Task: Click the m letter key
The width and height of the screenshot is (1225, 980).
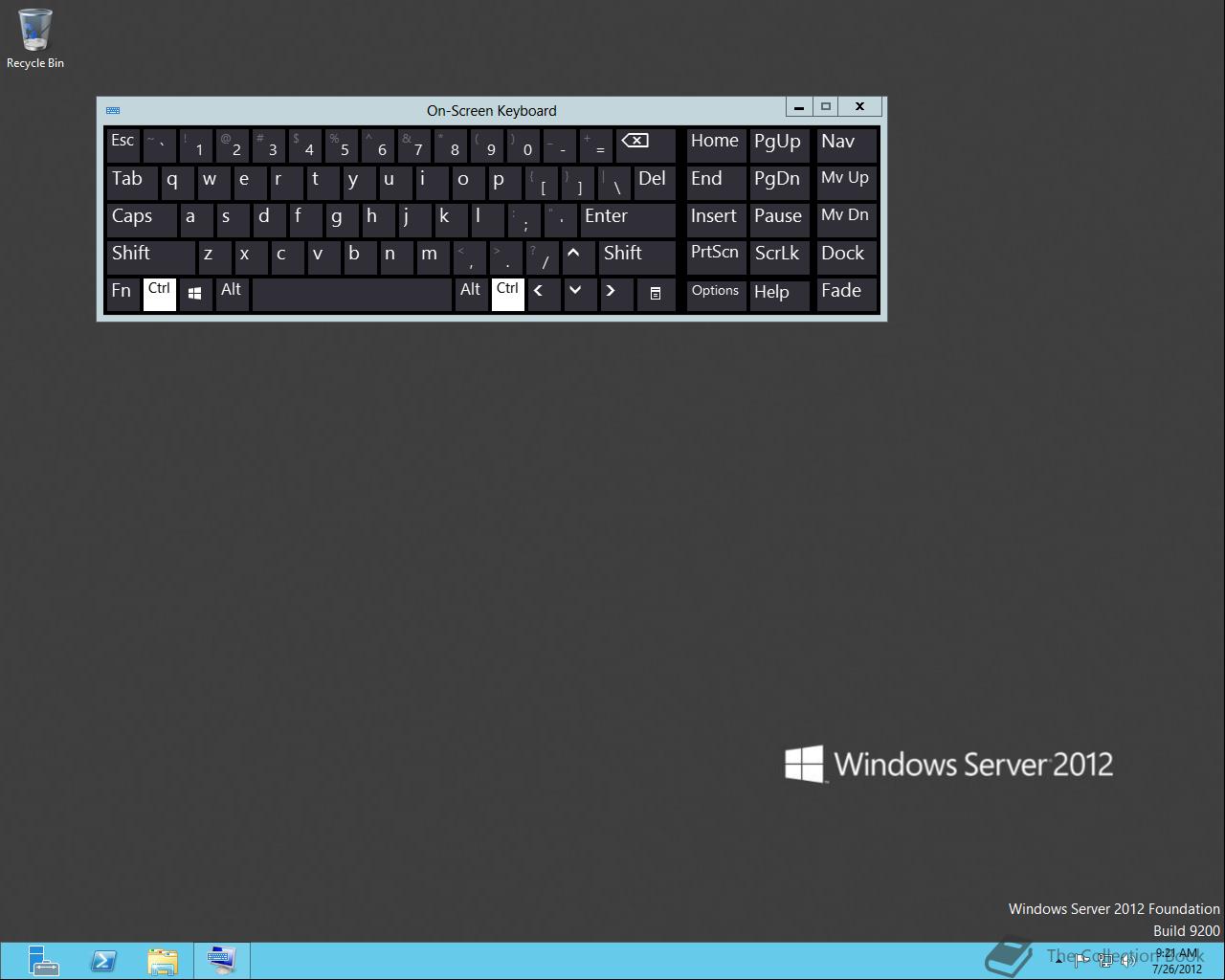Action: pyautogui.click(x=433, y=257)
